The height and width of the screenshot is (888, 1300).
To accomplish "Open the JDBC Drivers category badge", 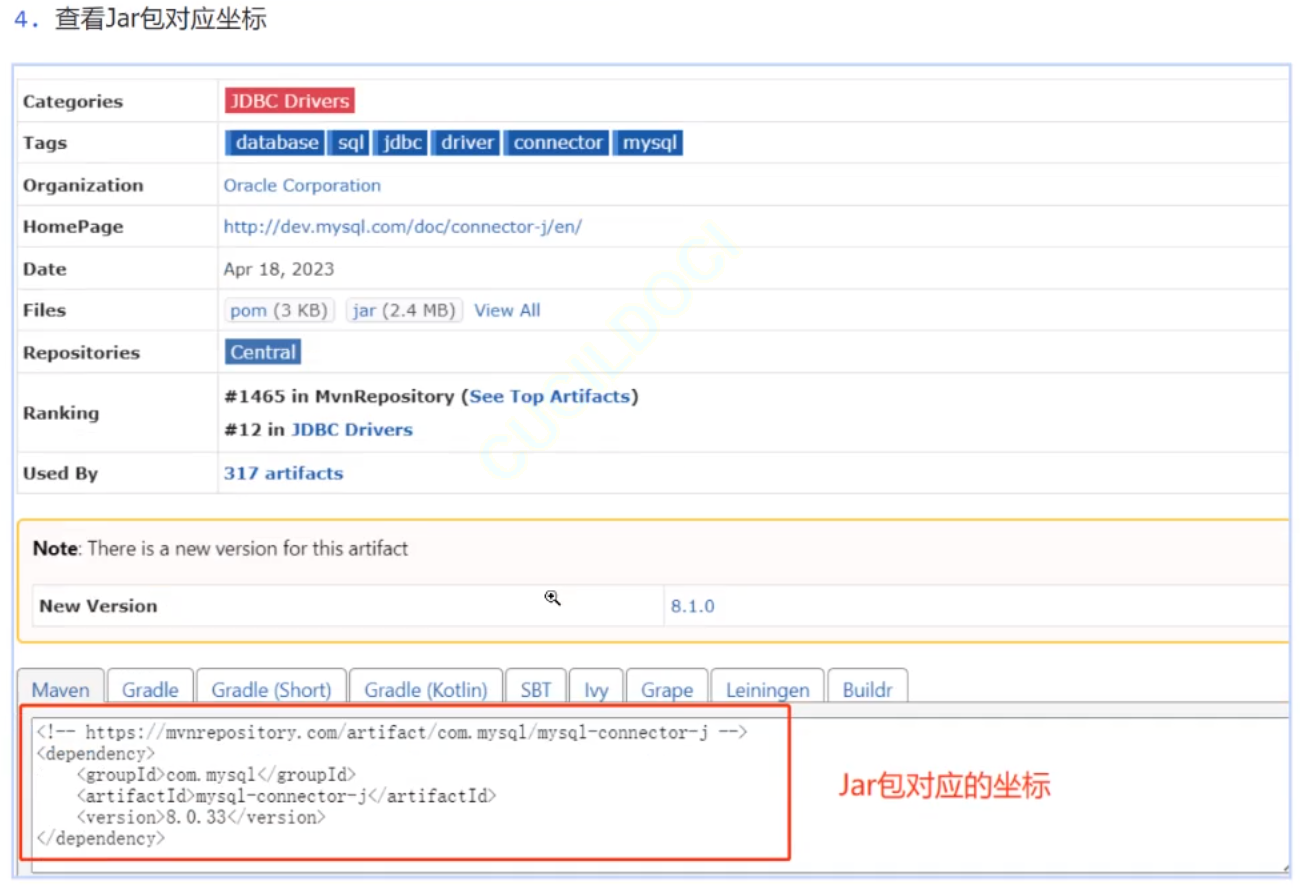I will point(289,101).
